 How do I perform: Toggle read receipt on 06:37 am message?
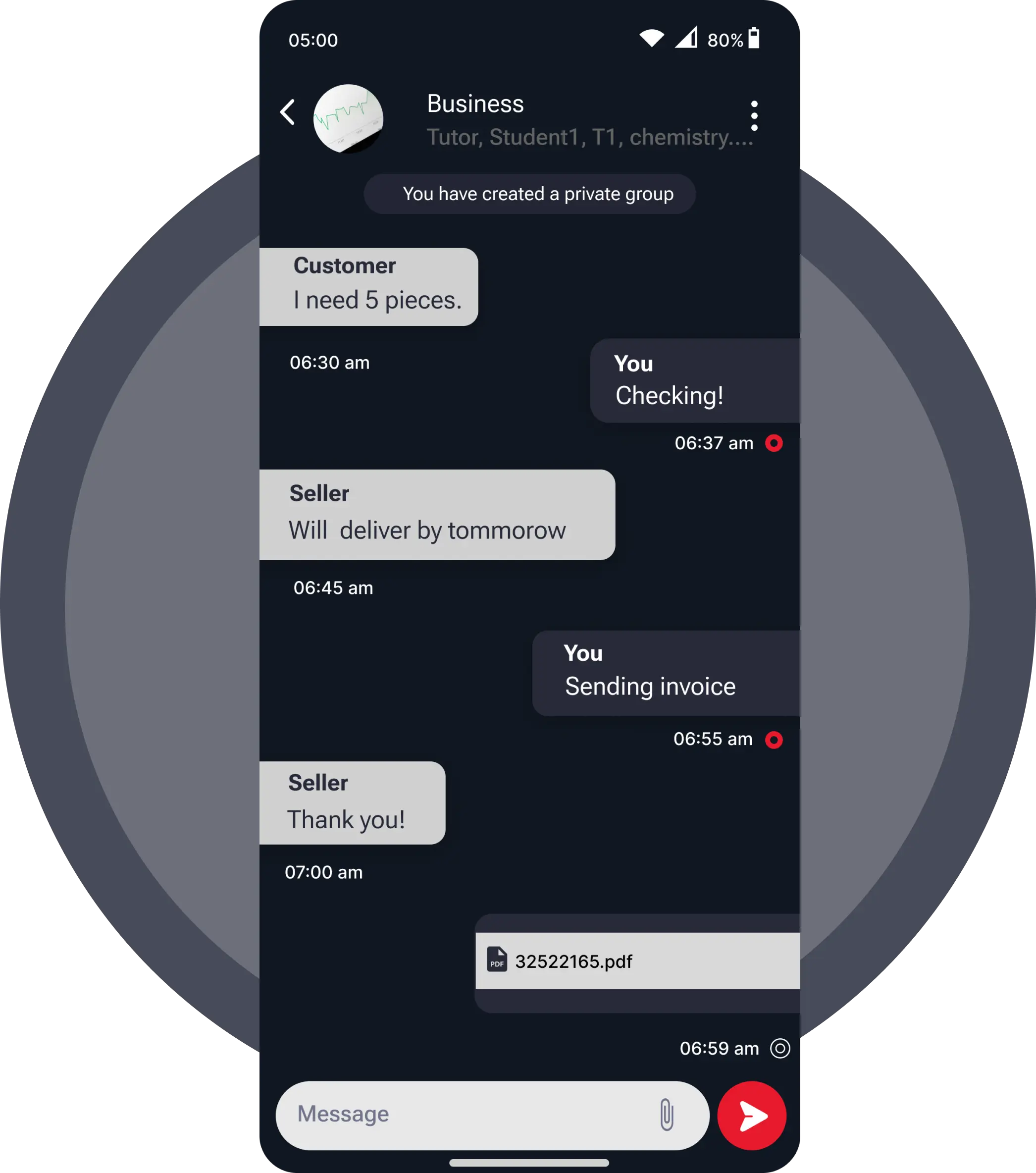pyautogui.click(x=776, y=443)
